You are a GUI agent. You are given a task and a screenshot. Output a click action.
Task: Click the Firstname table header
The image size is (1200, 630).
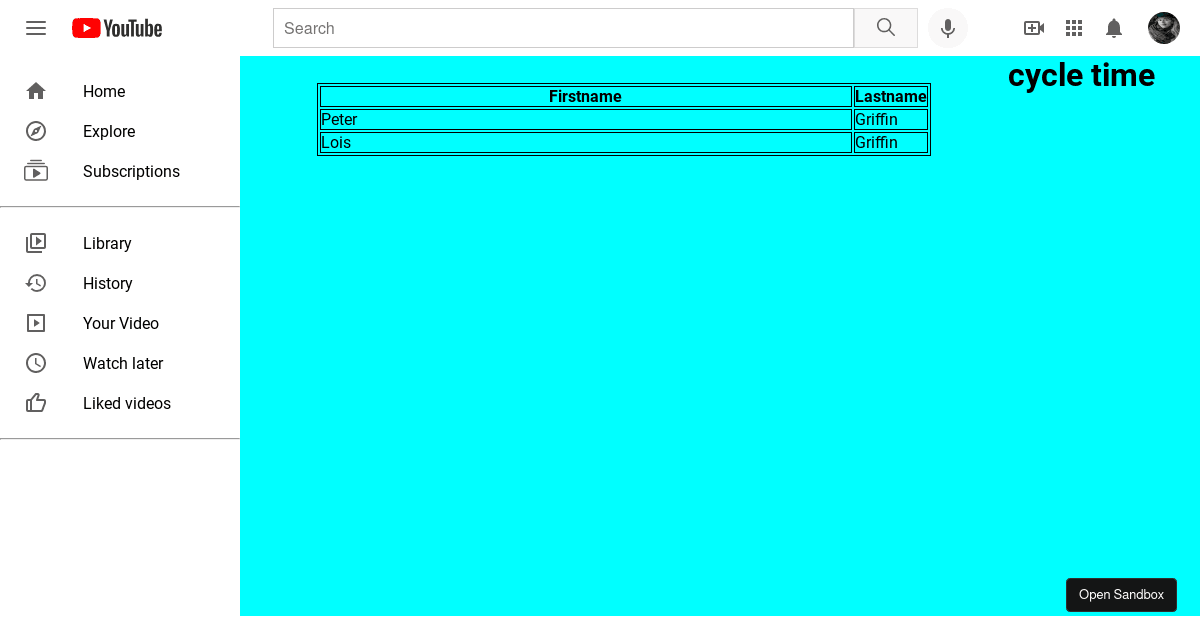pyautogui.click(x=585, y=96)
